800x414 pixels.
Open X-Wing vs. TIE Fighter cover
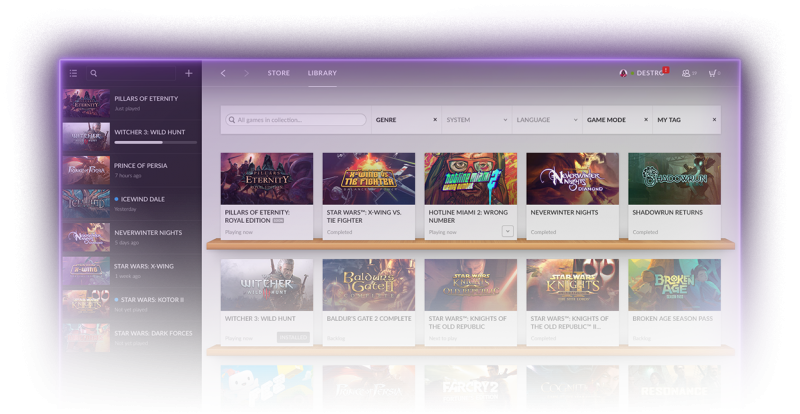369,179
